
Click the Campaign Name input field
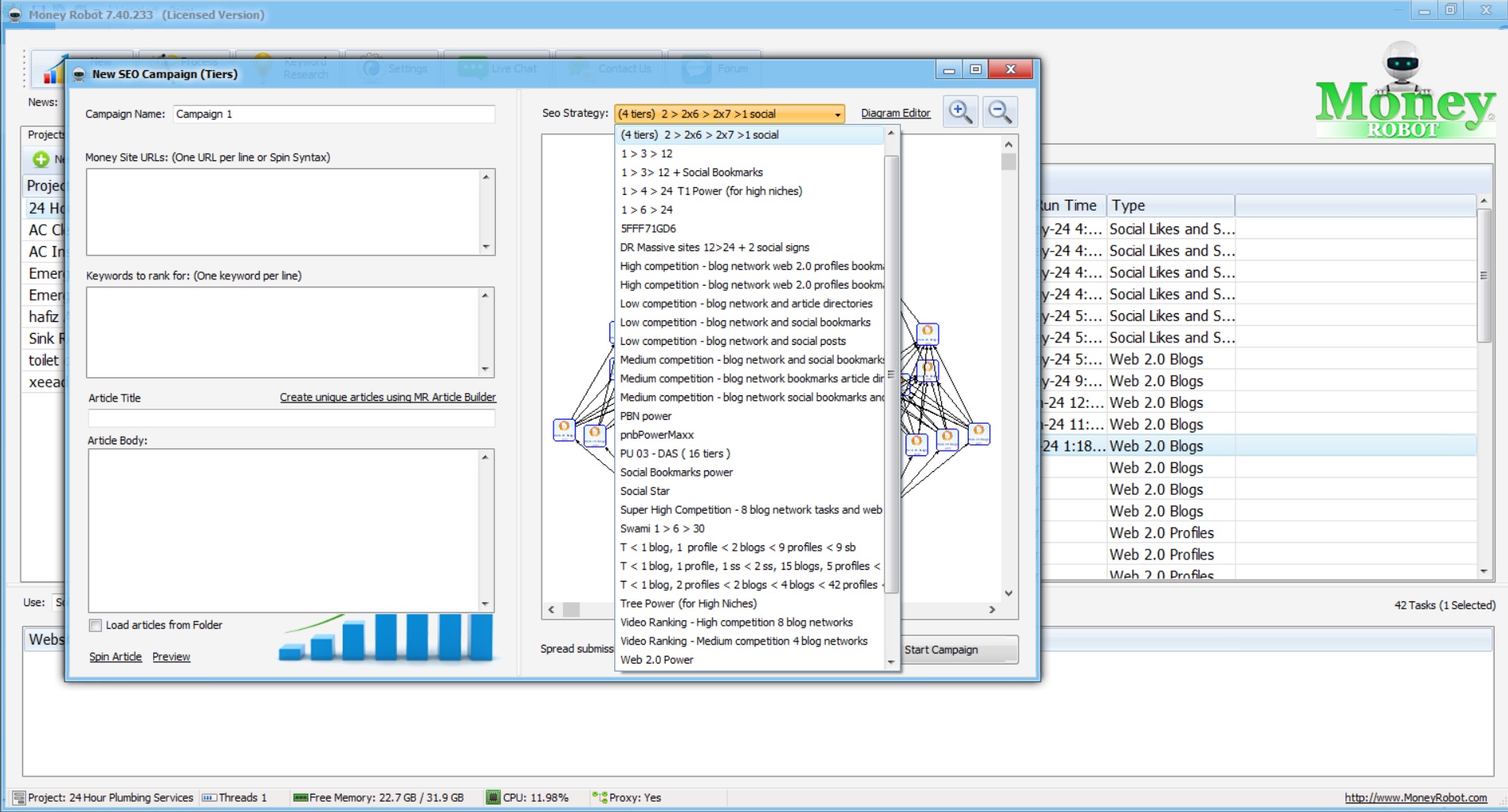(x=334, y=114)
